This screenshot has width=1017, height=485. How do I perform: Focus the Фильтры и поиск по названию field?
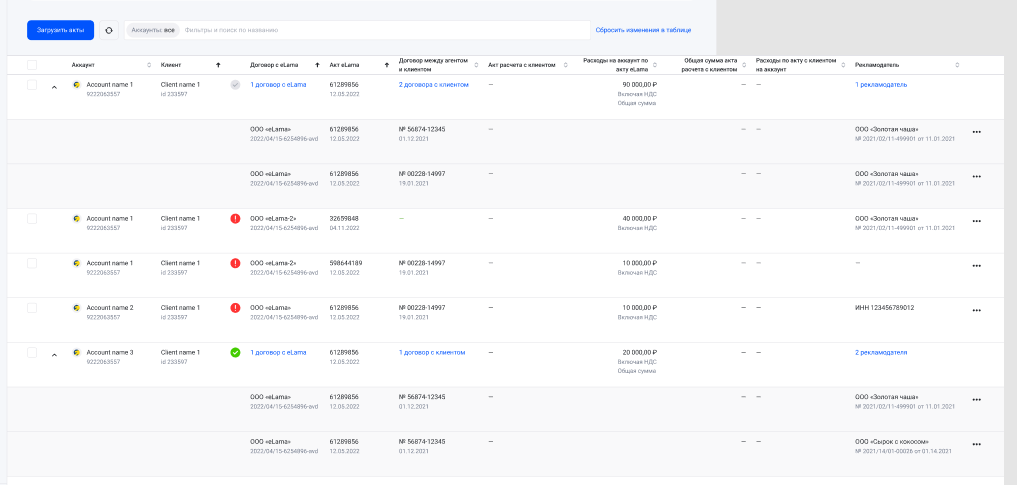[x=380, y=30]
